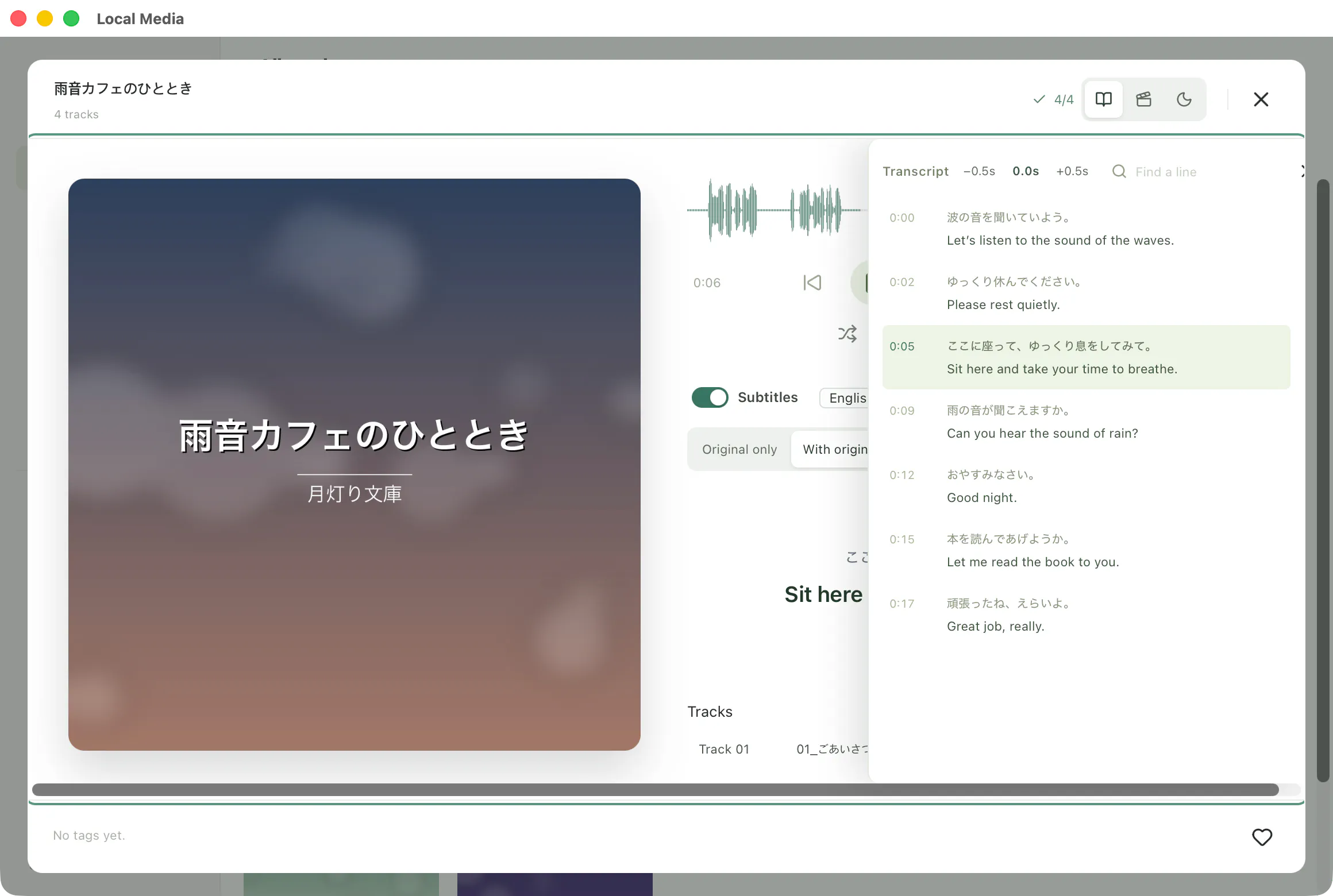Click the album cover artwork
Screen dimensions: 1333x896
[354, 464]
